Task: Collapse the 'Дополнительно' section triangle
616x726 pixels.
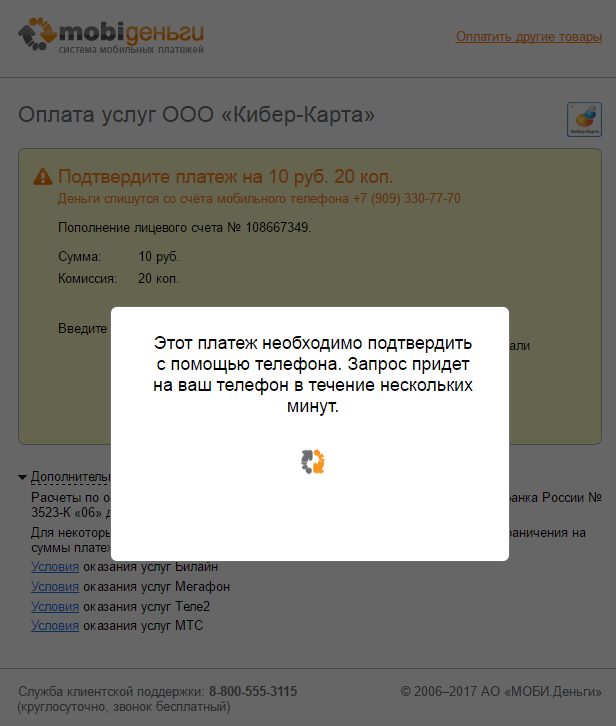Action: (x=22, y=477)
